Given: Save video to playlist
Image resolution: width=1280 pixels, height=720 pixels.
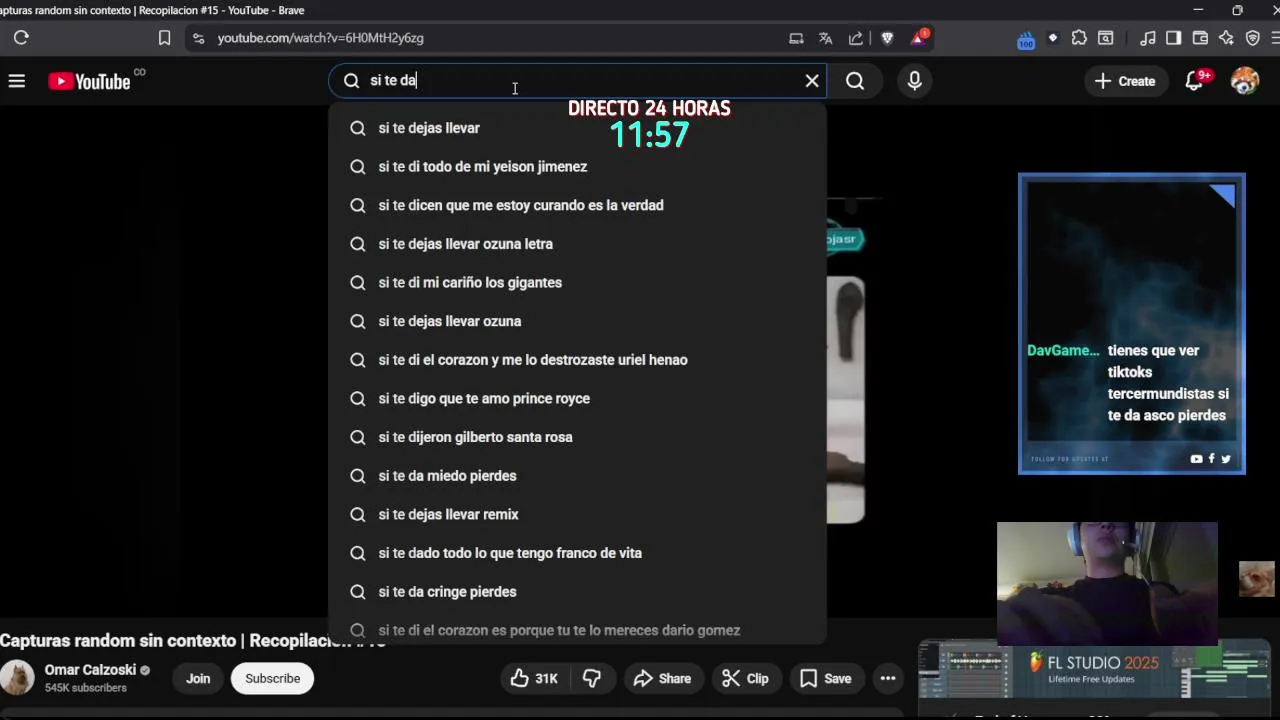Looking at the screenshot, I should coord(826,678).
